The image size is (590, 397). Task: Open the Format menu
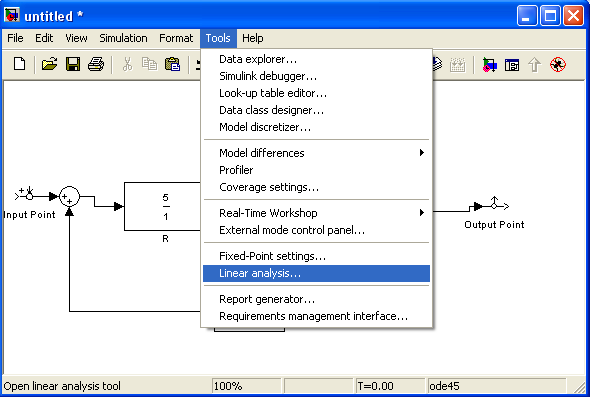coord(176,38)
